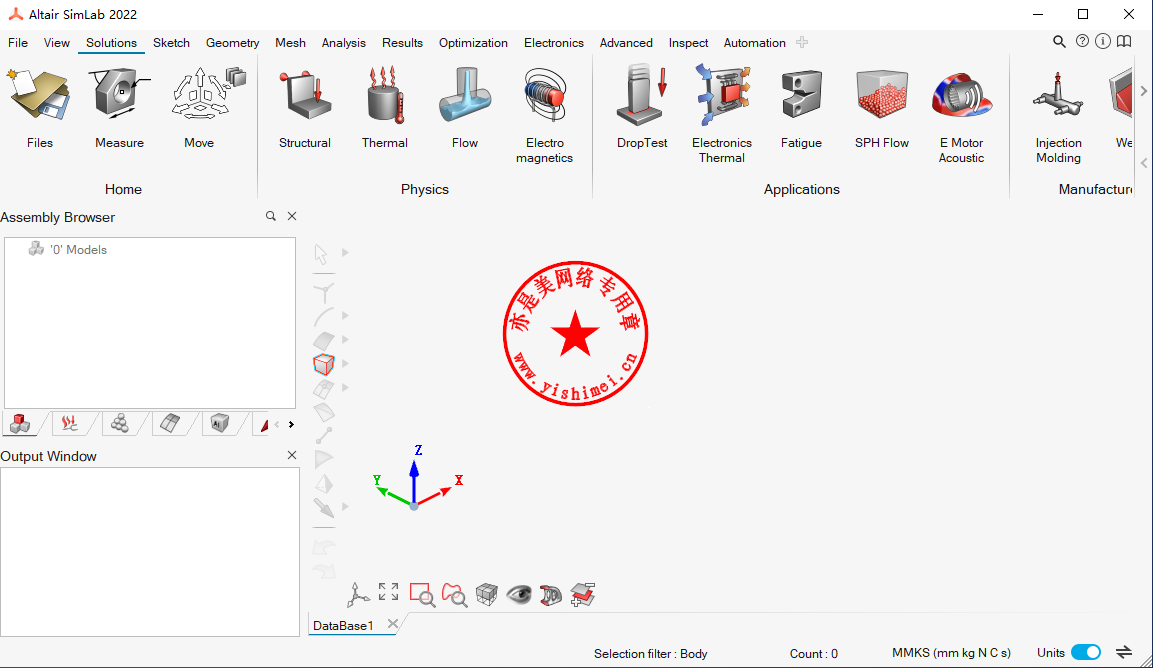Expand options beside the diagonal arrow tool
Image resolution: width=1153 pixels, height=668 pixels.
(345, 507)
